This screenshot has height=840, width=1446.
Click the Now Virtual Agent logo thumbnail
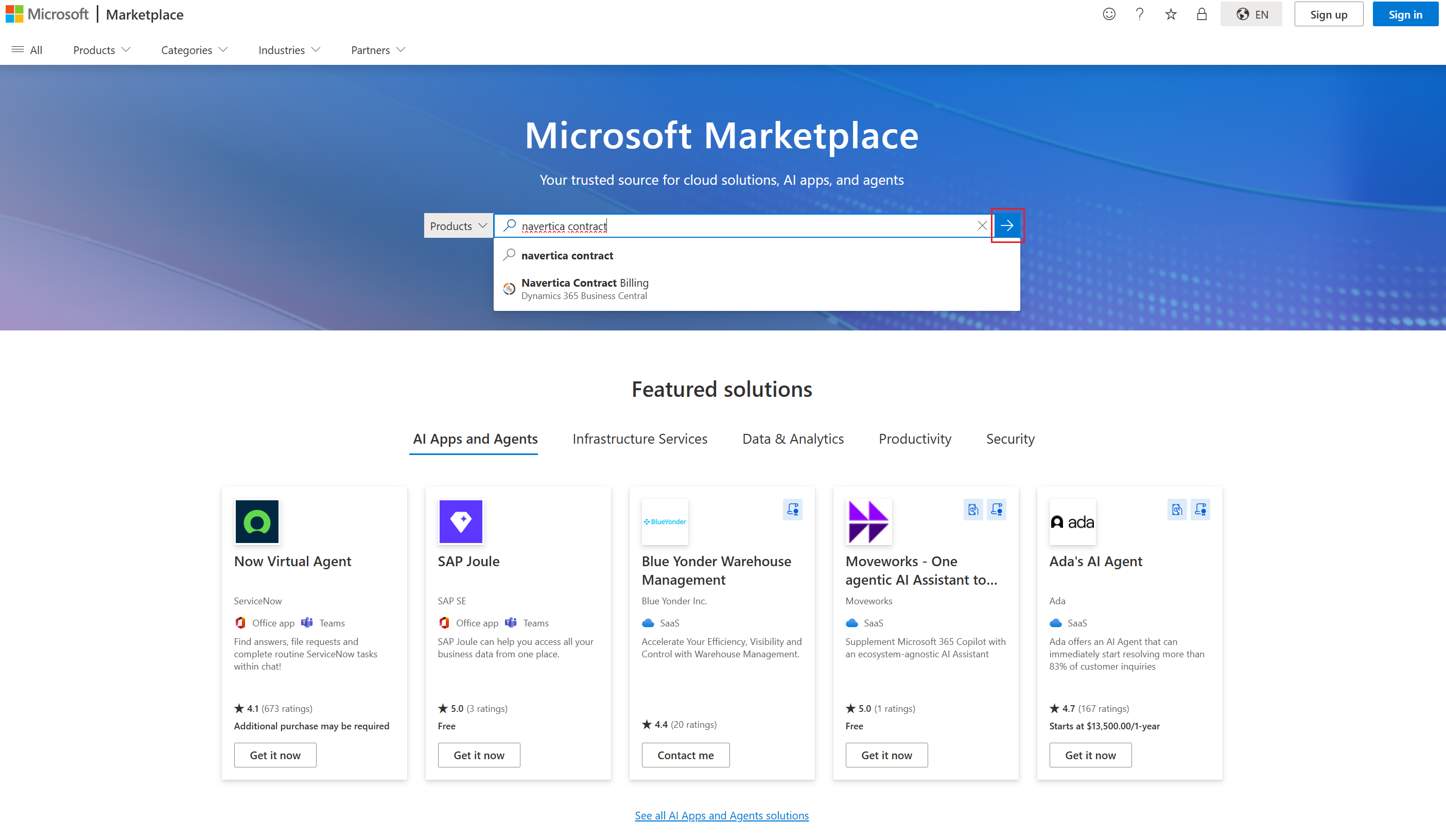pos(257,521)
